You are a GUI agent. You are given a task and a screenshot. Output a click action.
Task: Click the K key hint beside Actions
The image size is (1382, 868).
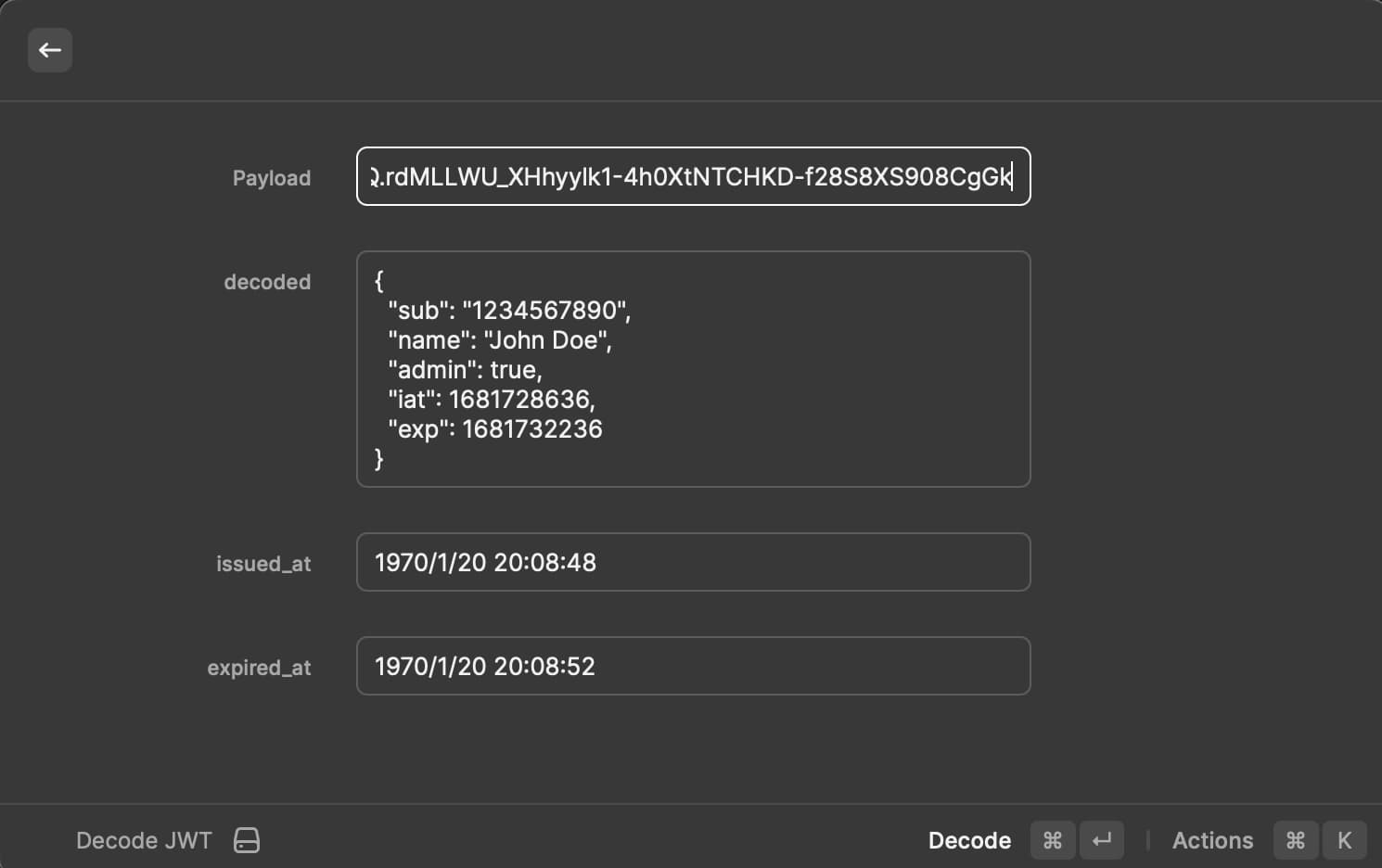pyautogui.click(x=1345, y=840)
